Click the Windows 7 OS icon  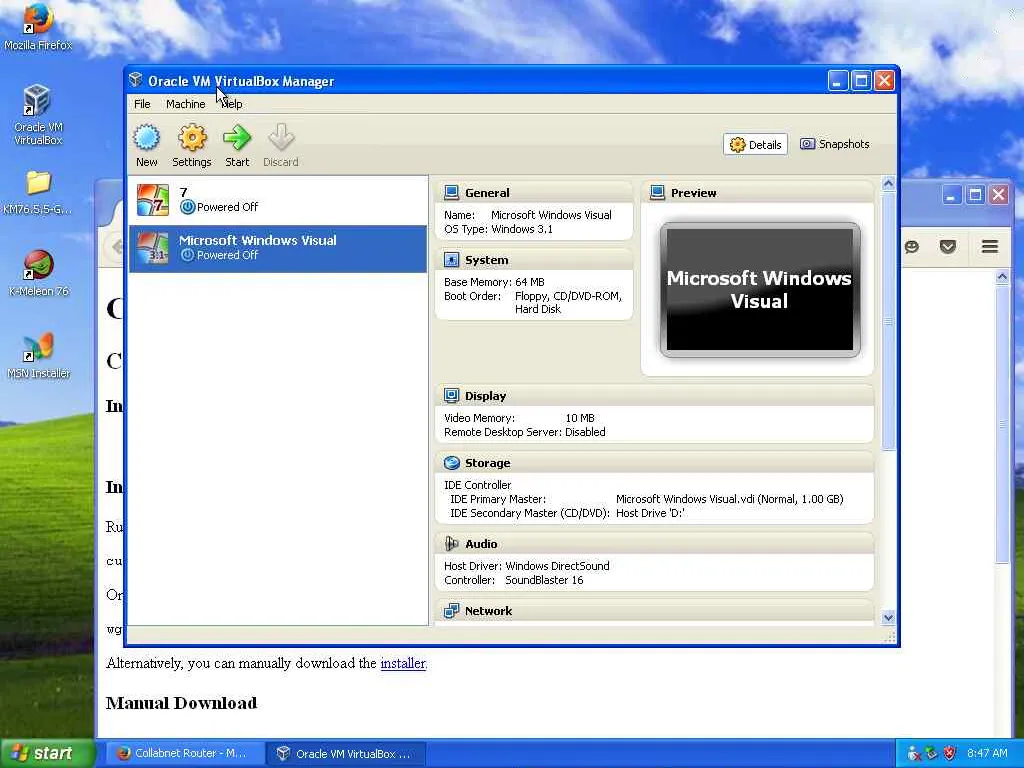coord(153,200)
